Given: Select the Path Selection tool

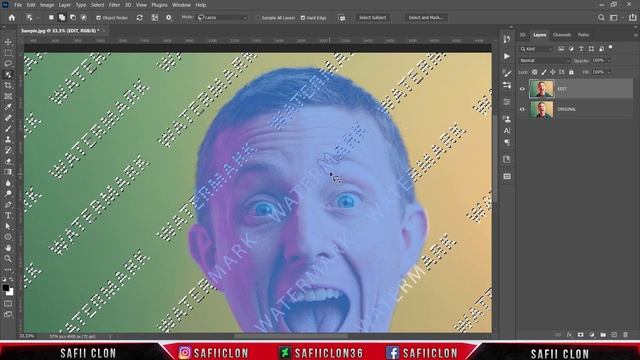Looking at the screenshot, I should pyautogui.click(x=8, y=226).
